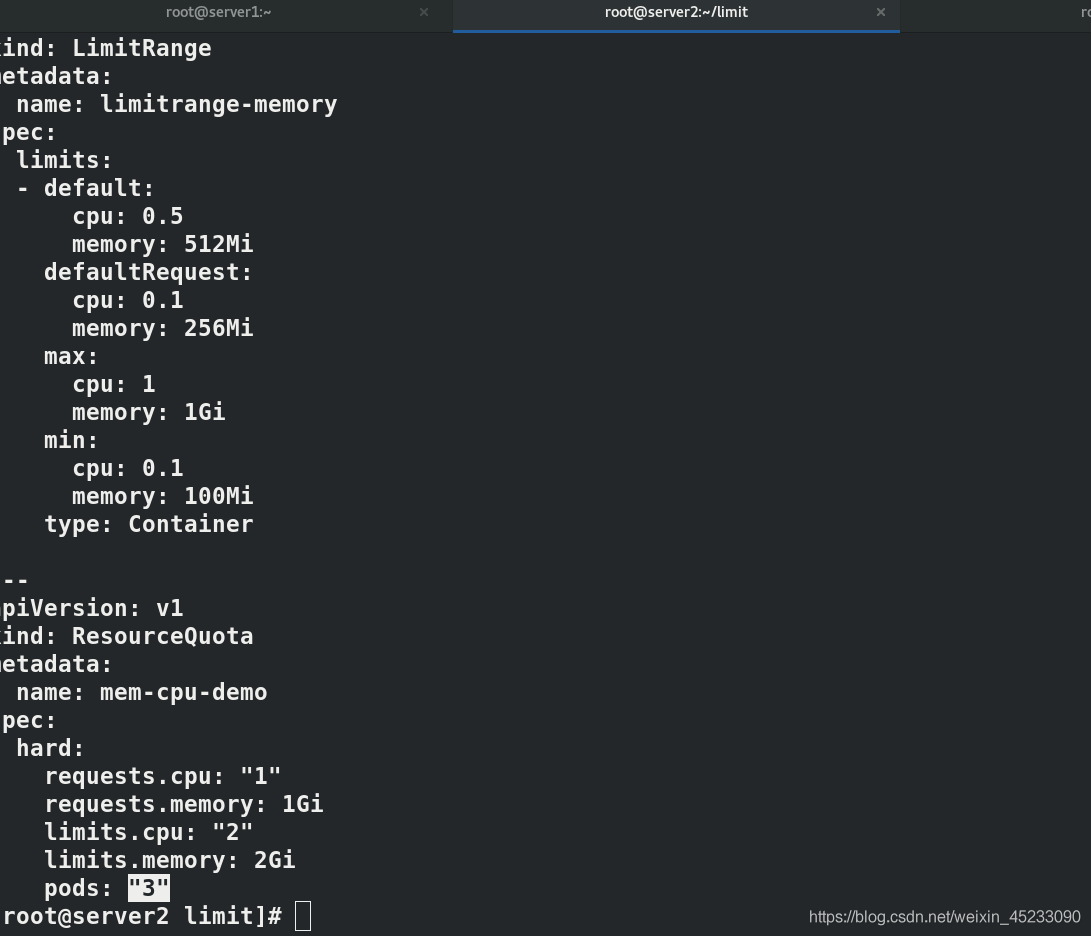
Task: Close the root@server1 tab
Action: [x=424, y=13]
